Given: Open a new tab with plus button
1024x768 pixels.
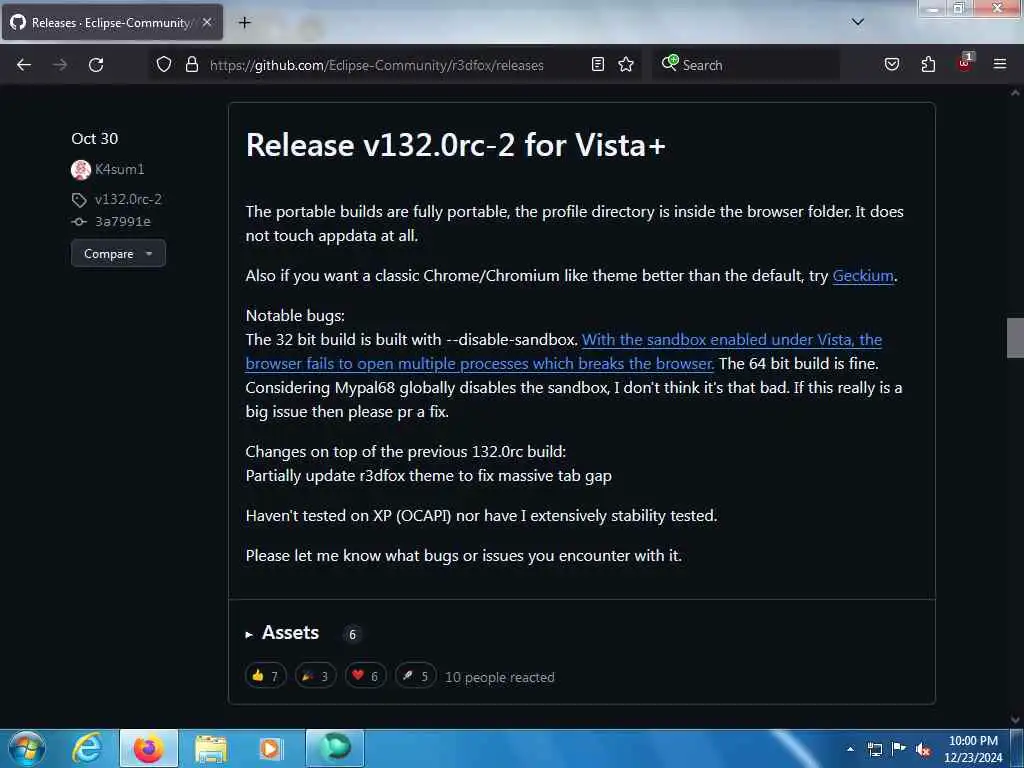Looking at the screenshot, I should click(244, 23).
